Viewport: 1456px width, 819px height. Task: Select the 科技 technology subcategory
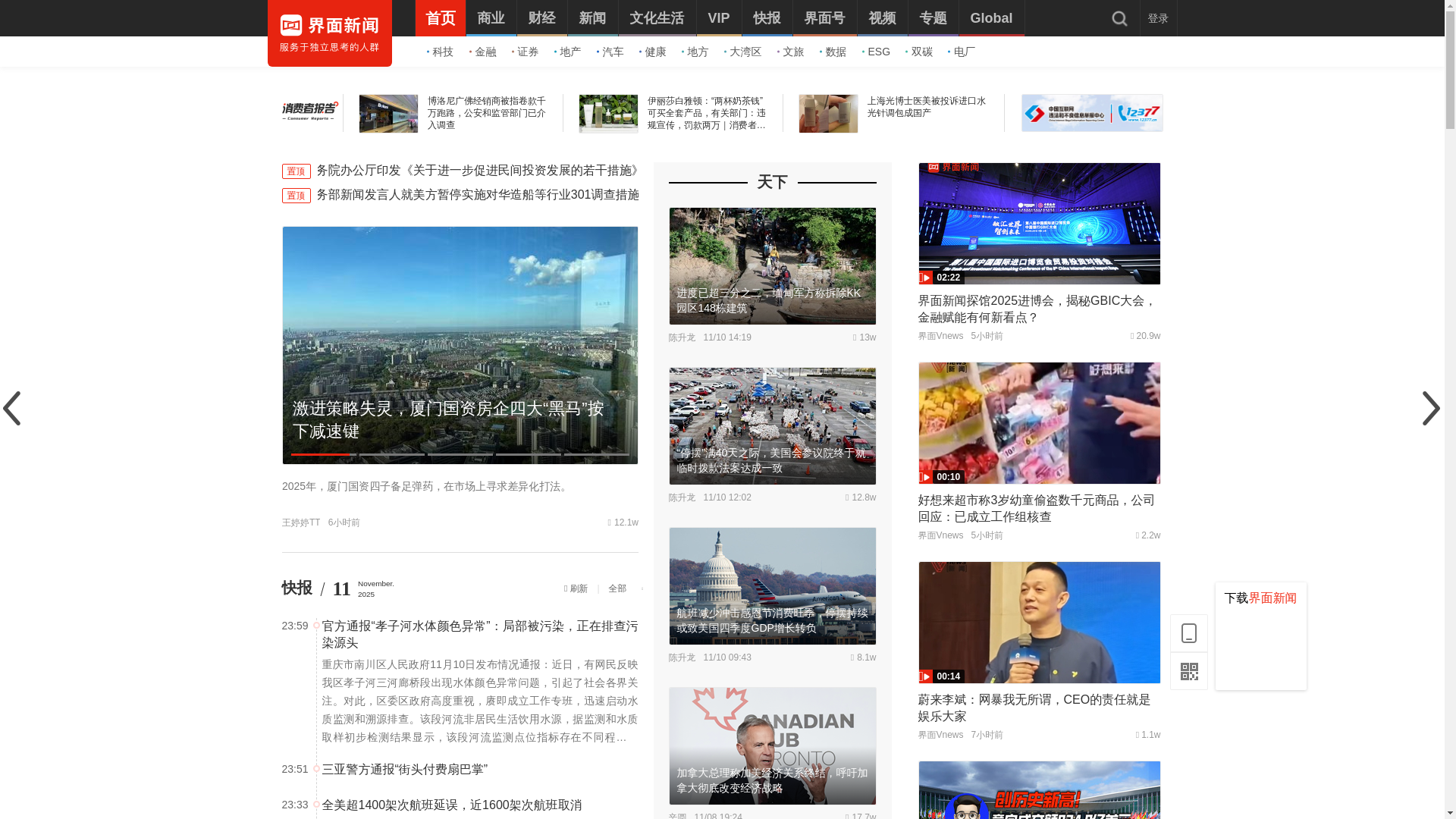click(x=442, y=52)
